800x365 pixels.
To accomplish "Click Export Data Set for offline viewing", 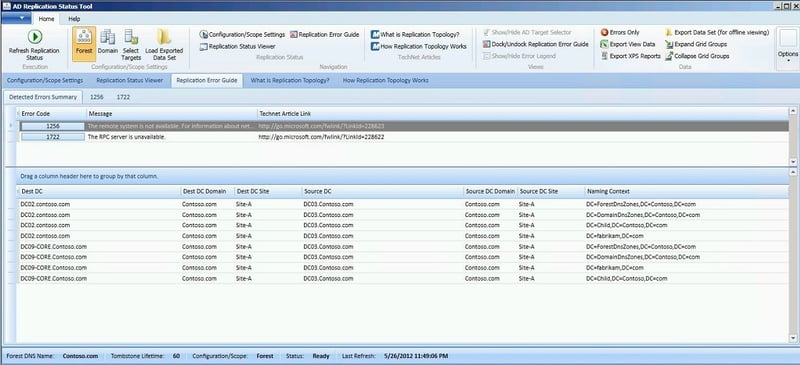I will 717,32.
